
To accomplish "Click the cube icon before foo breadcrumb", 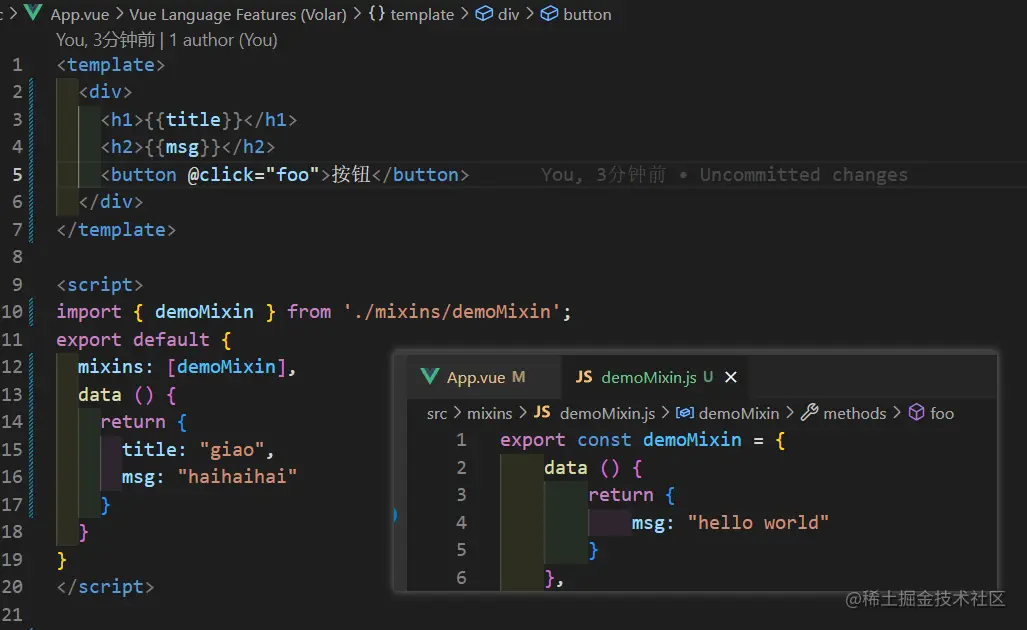I will click(916, 412).
